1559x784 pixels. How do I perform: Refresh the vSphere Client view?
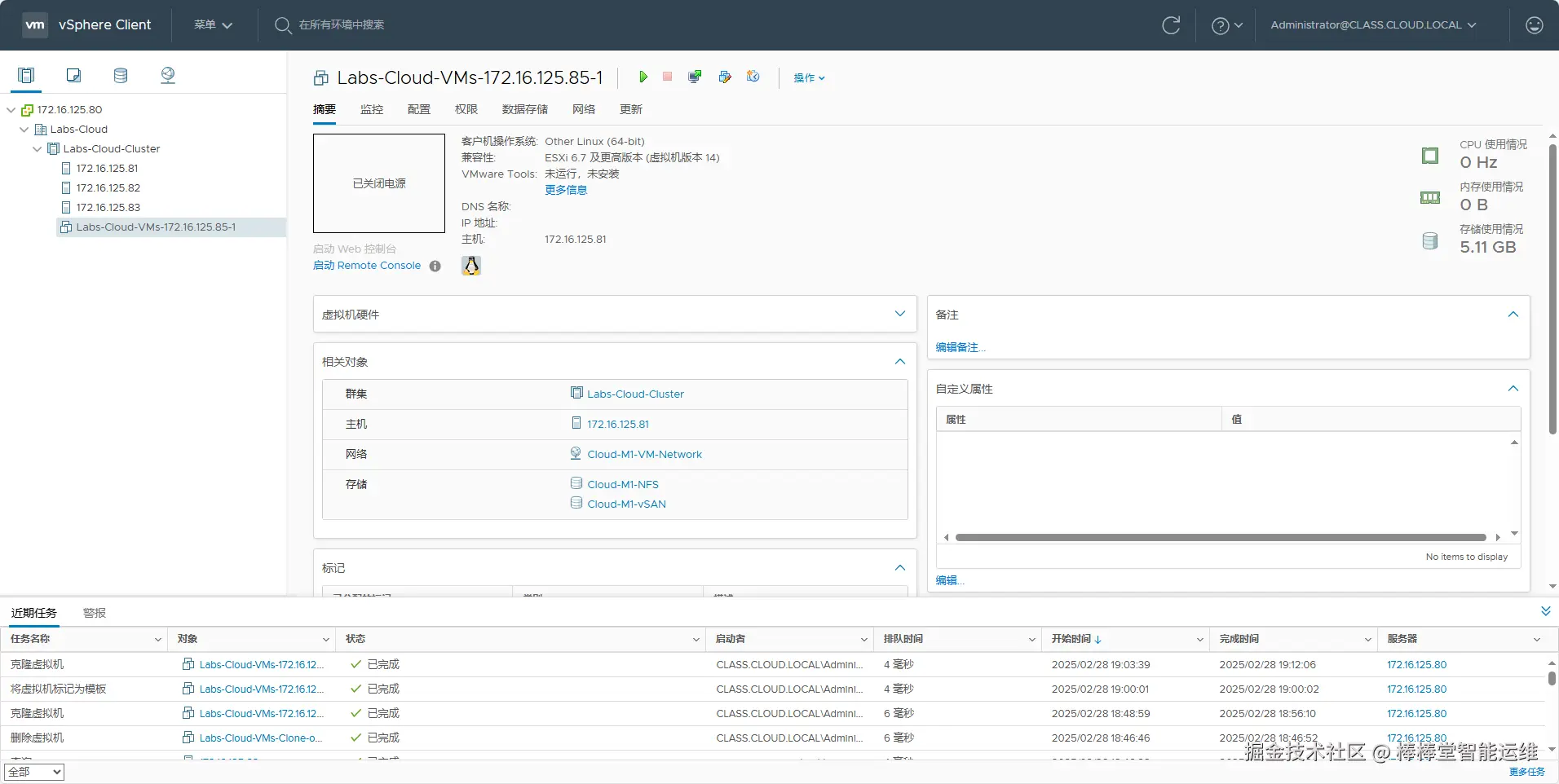tap(1171, 25)
